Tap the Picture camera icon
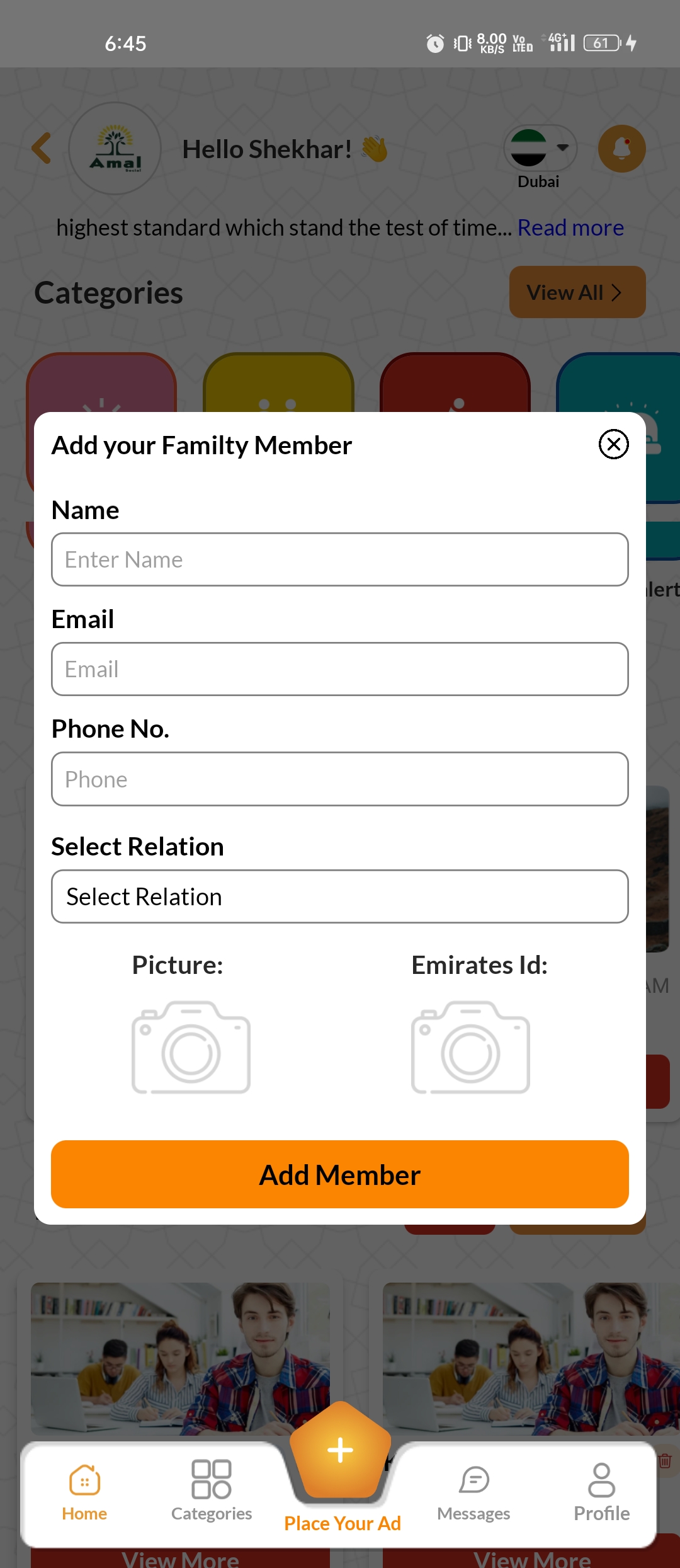This screenshot has height=1568, width=680. coord(191,1047)
